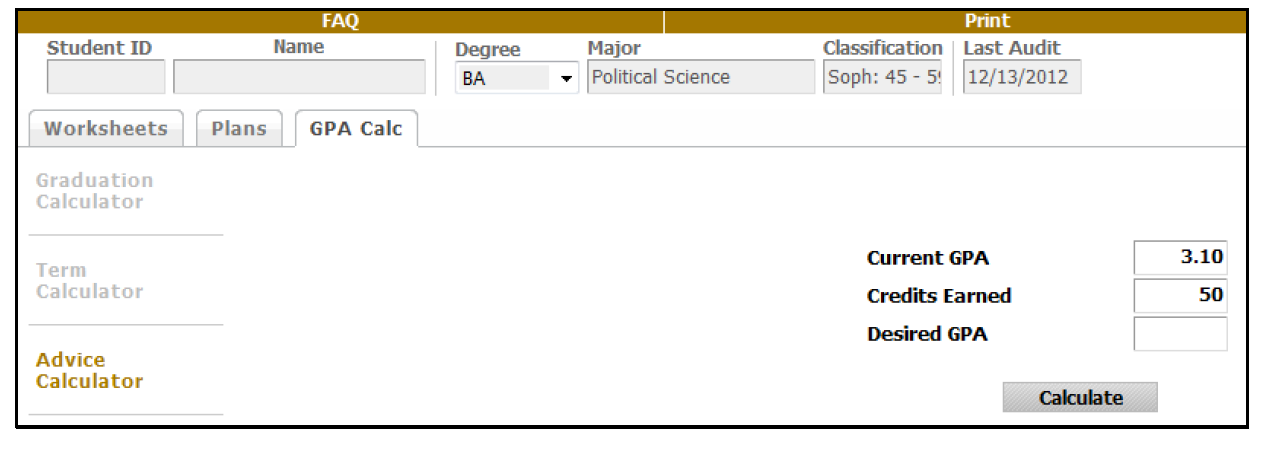Focus the empty Desired GPA box
The height and width of the screenshot is (452, 1270).
tap(1180, 334)
